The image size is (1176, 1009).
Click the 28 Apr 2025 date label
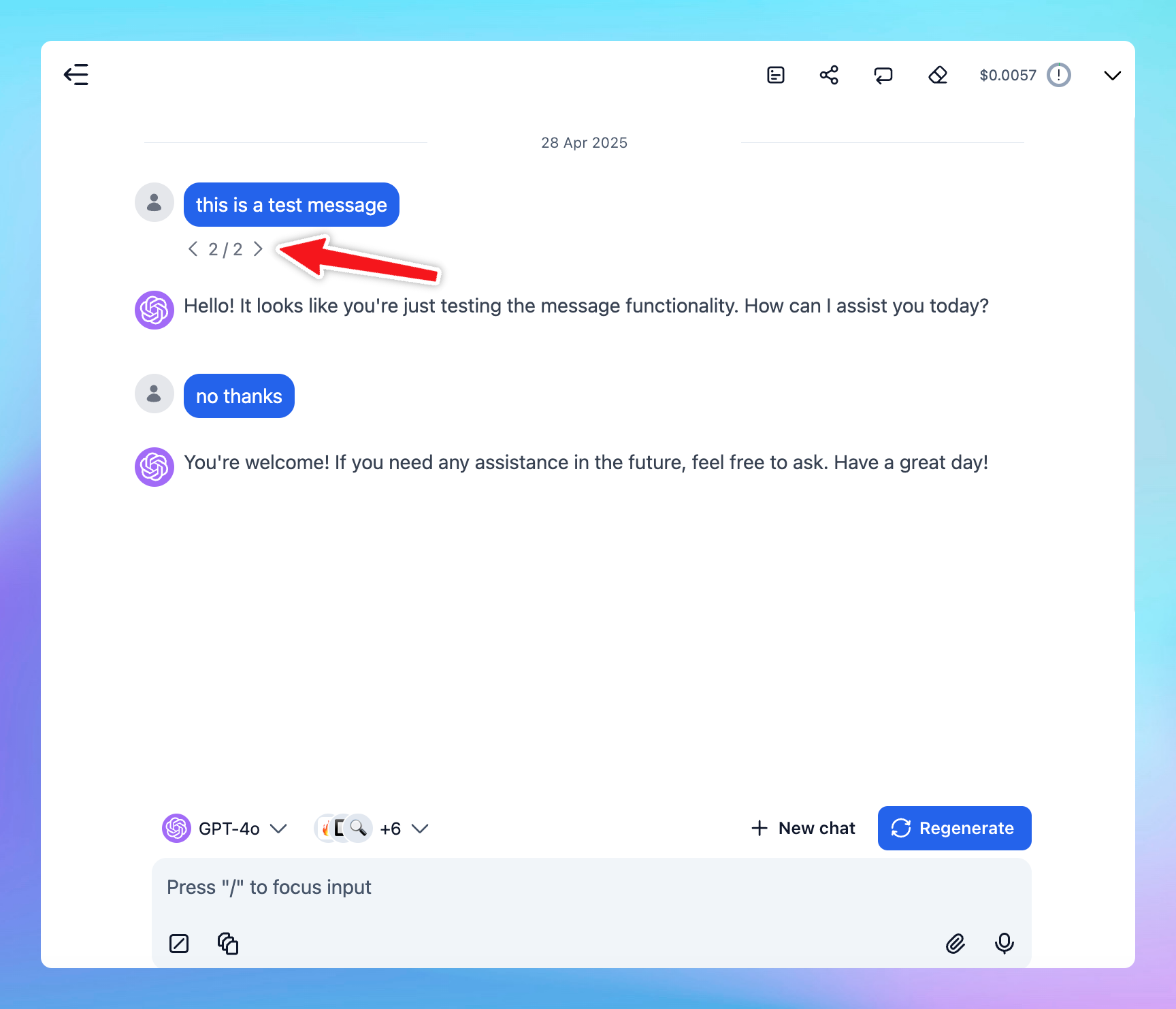click(584, 143)
